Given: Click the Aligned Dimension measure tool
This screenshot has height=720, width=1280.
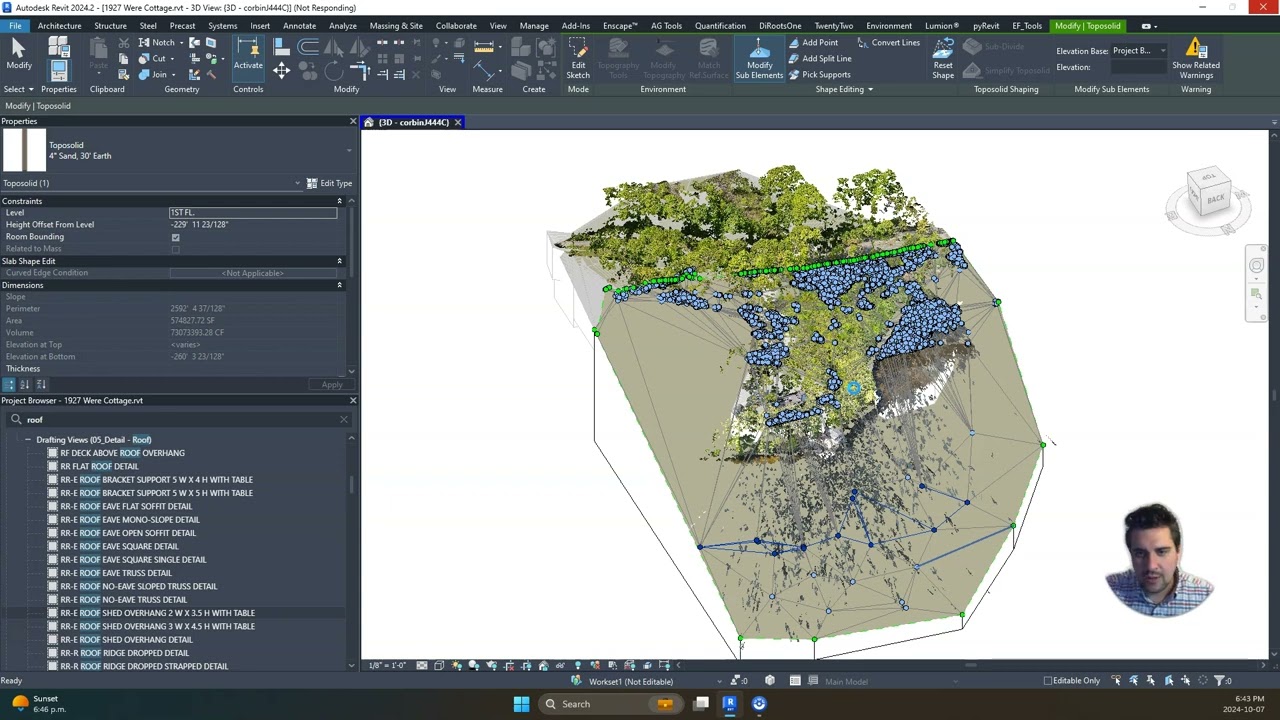Looking at the screenshot, I should tap(484, 48).
